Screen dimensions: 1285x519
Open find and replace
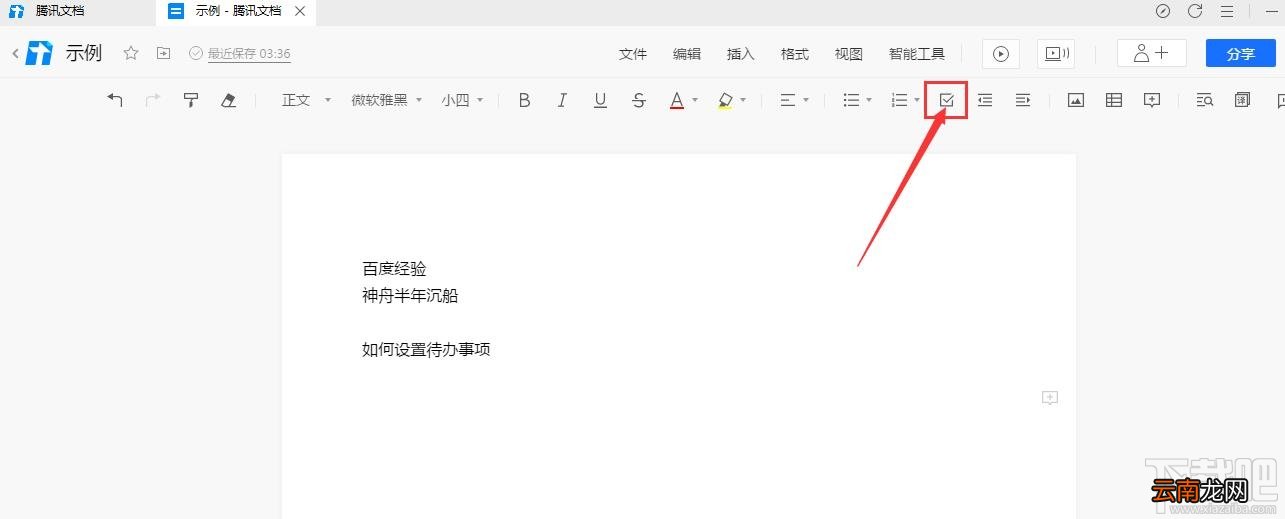click(x=1205, y=100)
